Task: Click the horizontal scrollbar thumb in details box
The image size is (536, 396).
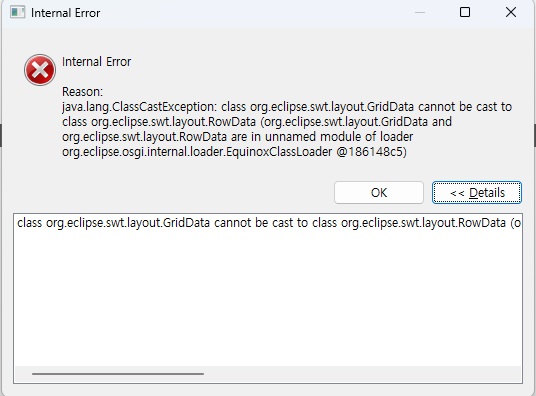Action: click(x=118, y=374)
